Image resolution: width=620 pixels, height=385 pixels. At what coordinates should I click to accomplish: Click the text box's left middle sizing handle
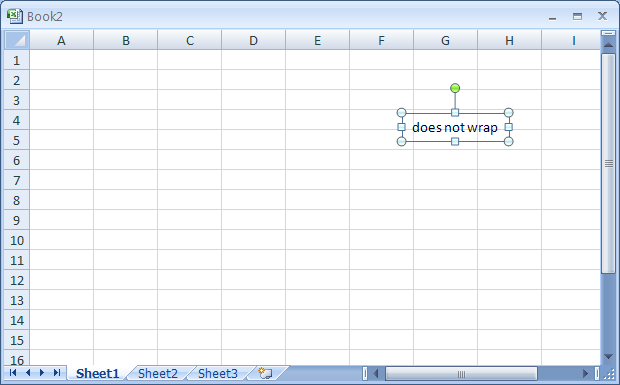pyautogui.click(x=401, y=127)
